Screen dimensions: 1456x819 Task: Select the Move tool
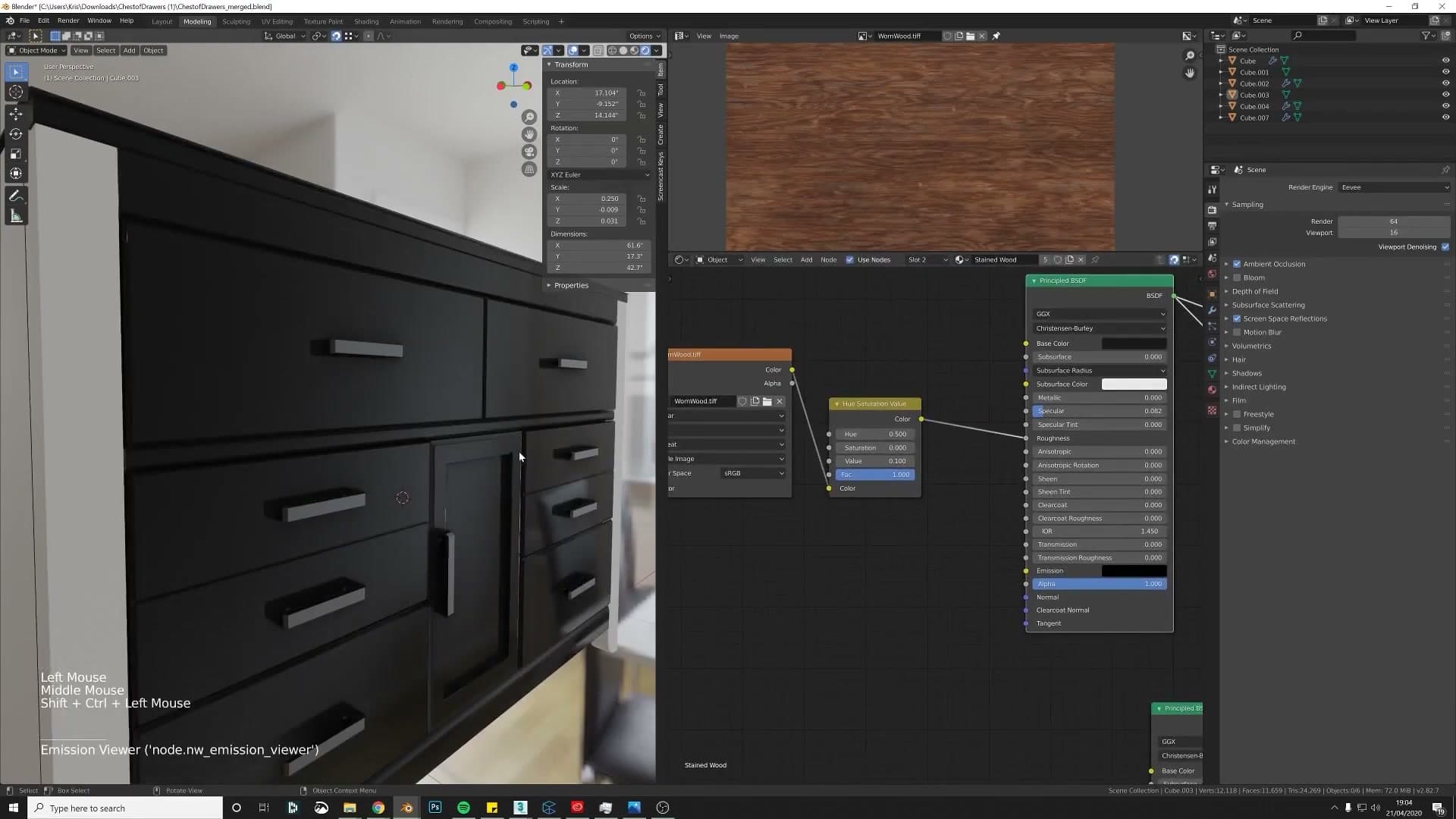(16, 114)
